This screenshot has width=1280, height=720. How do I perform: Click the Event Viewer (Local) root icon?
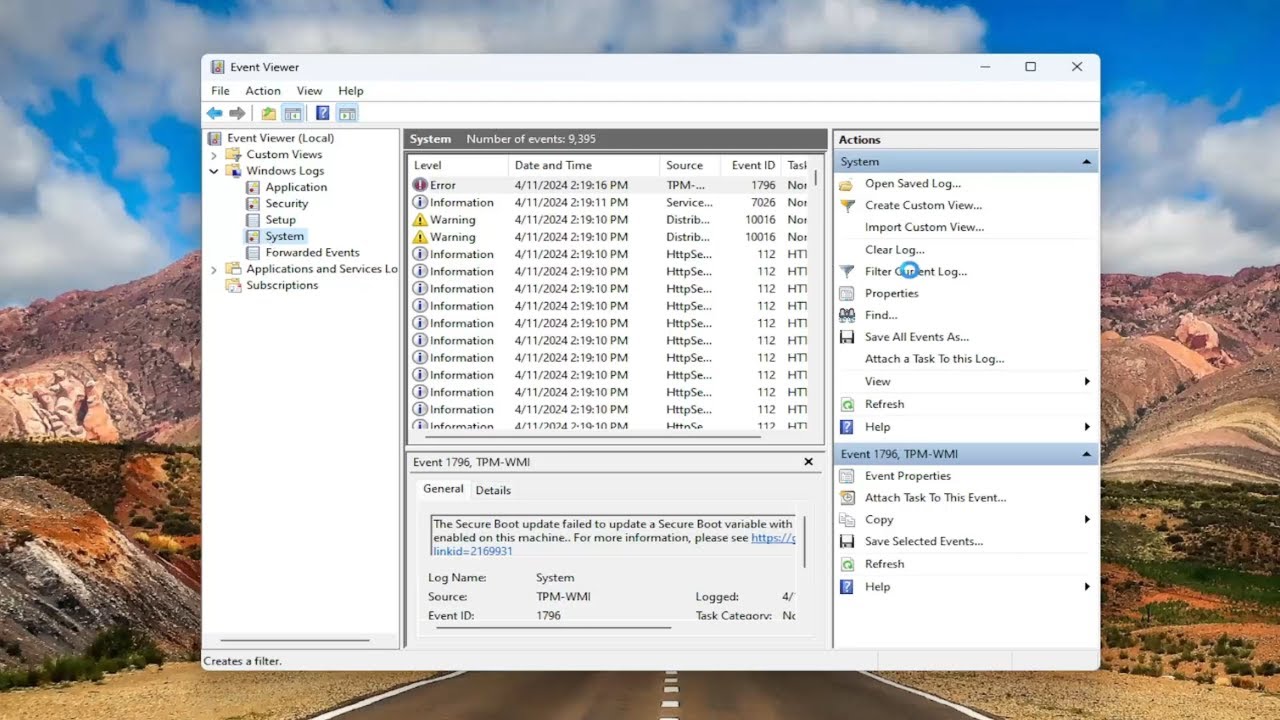(215, 139)
